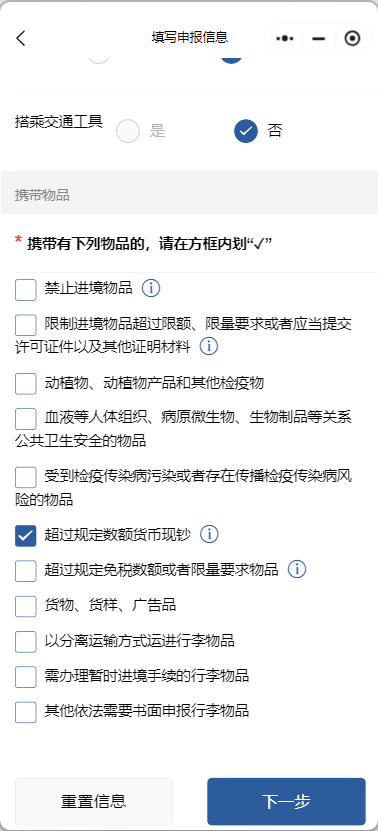
Task: Open info icon for 超过规定免税数额或者限量要求物品
Action: click(297, 569)
